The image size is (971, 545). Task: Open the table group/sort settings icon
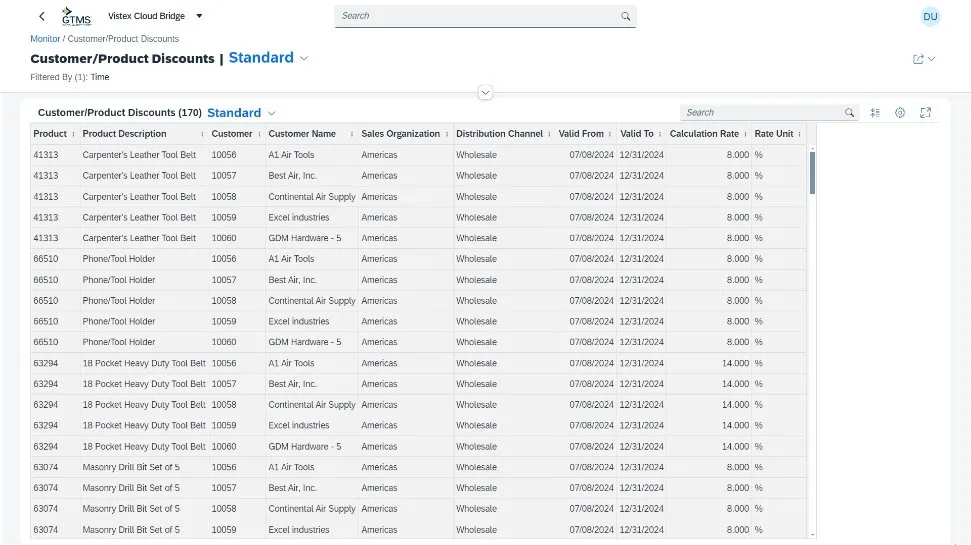875,113
